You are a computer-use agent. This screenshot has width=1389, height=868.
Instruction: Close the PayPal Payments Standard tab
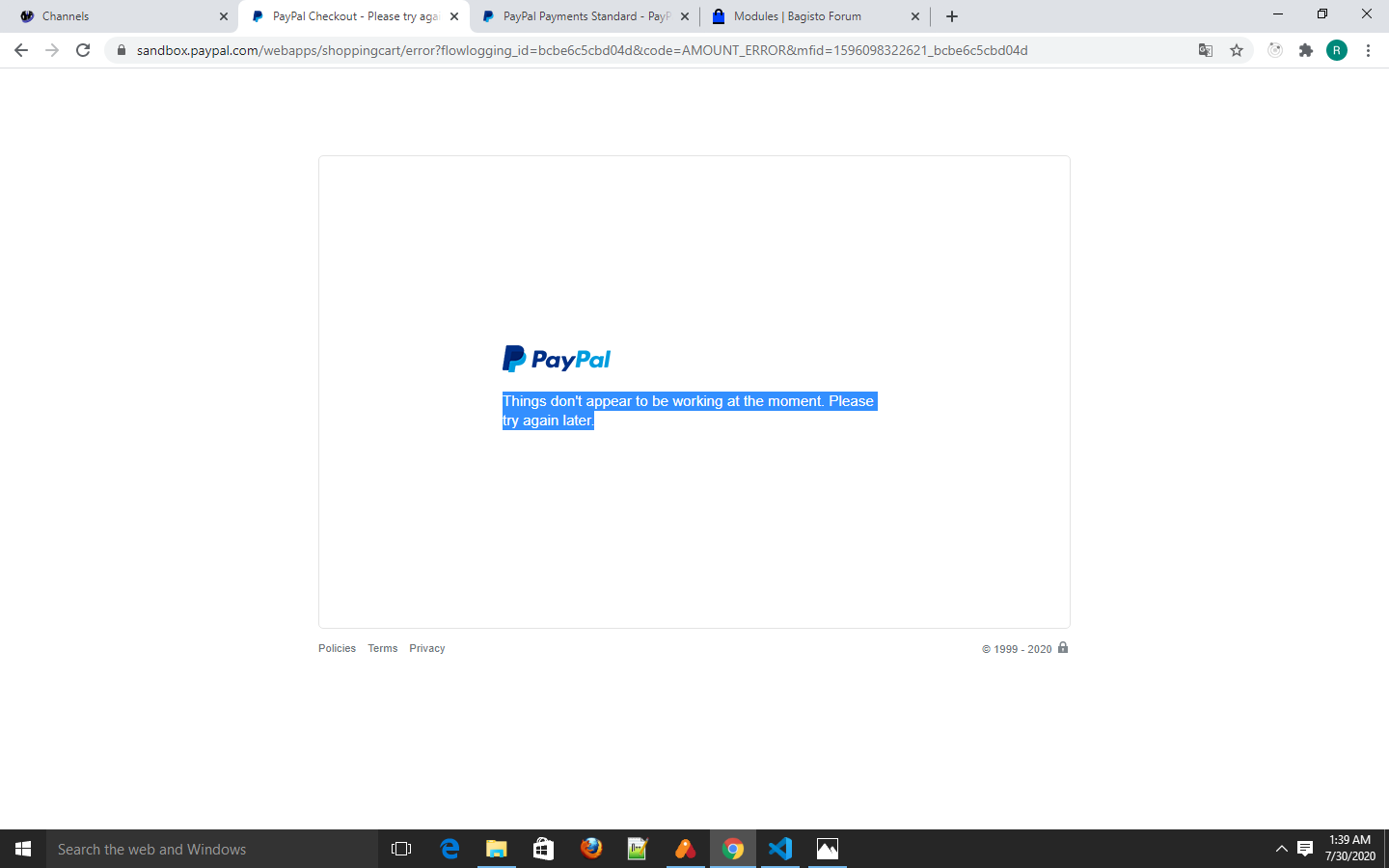pyautogui.click(x=685, y=16)
